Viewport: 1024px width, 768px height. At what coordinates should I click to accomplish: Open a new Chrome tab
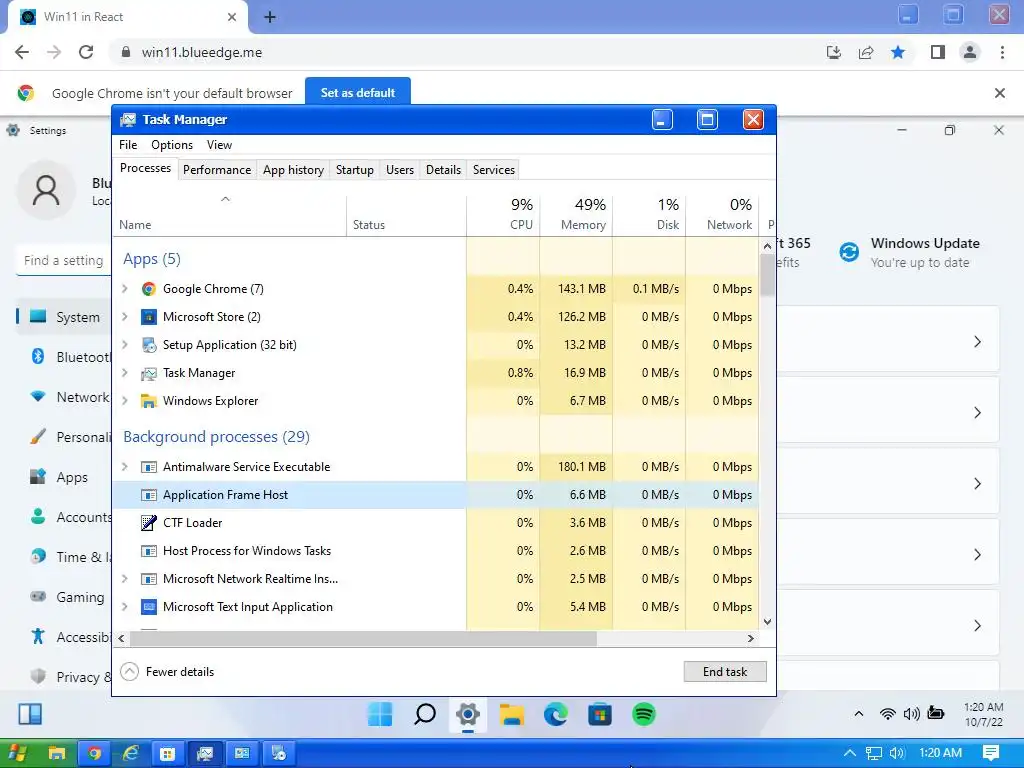[x=270, y=17]
